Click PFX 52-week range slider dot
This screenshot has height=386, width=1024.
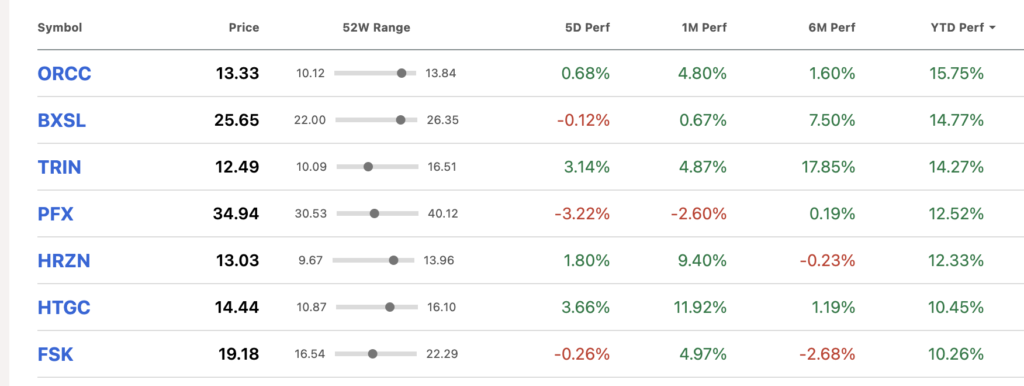coord(374,214)
